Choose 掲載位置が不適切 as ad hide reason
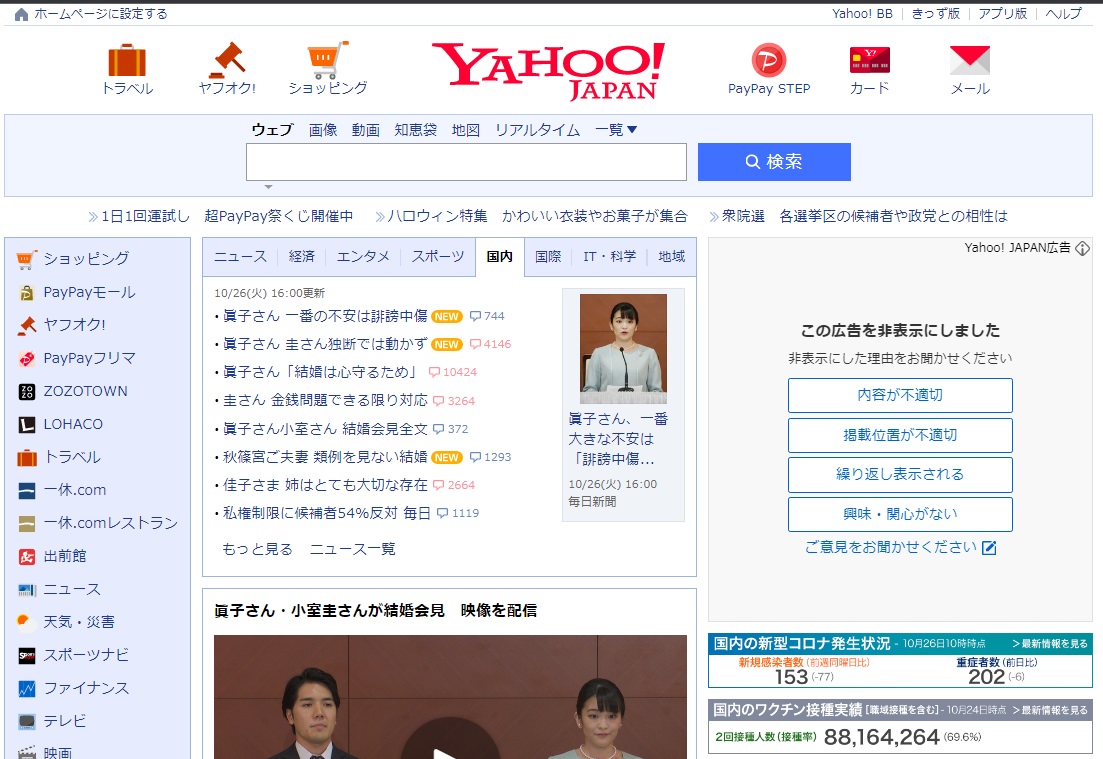This screenshot has width=1103, height=759. [900, 435]
